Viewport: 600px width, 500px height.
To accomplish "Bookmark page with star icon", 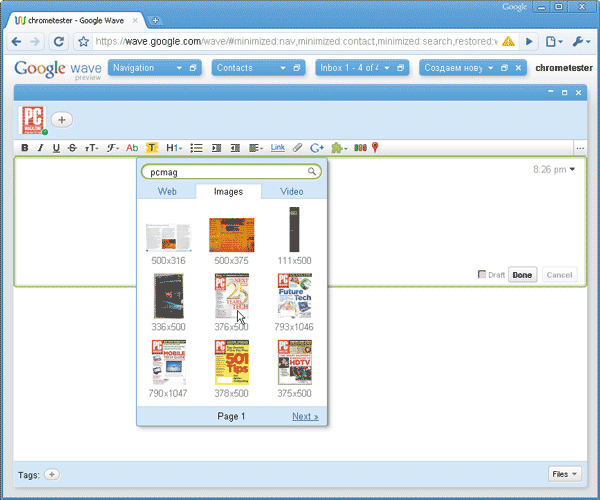I will [83, 41].
